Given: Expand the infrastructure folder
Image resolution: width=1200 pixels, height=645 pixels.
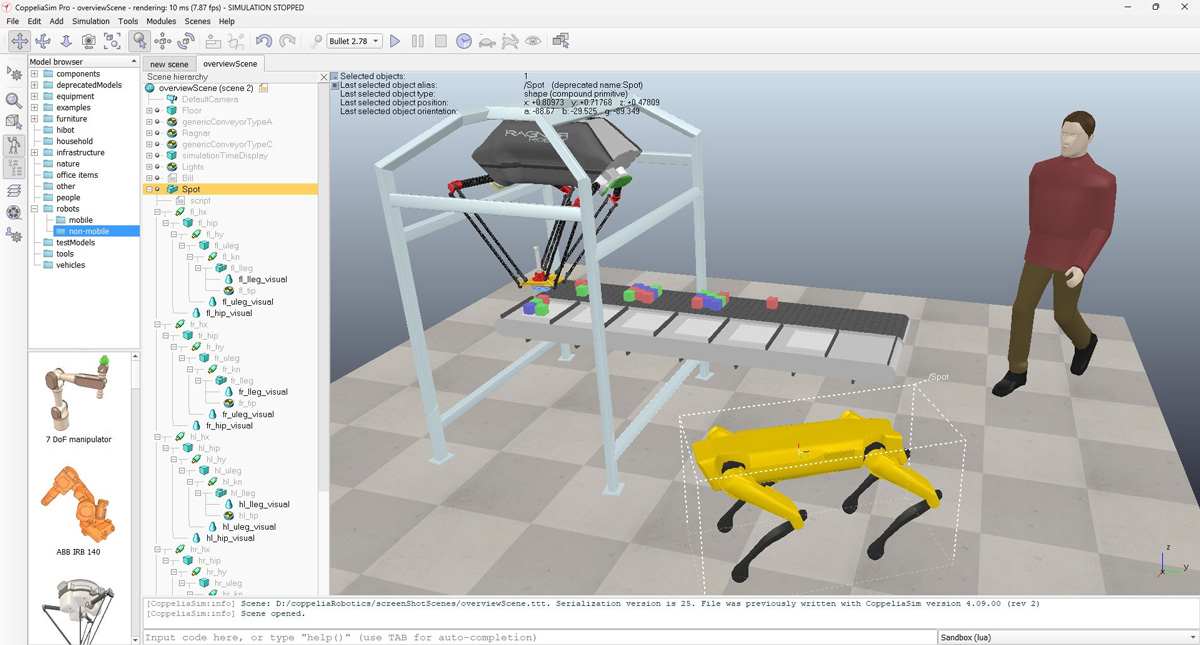Looking at the screenshot, I should [35, 153].
